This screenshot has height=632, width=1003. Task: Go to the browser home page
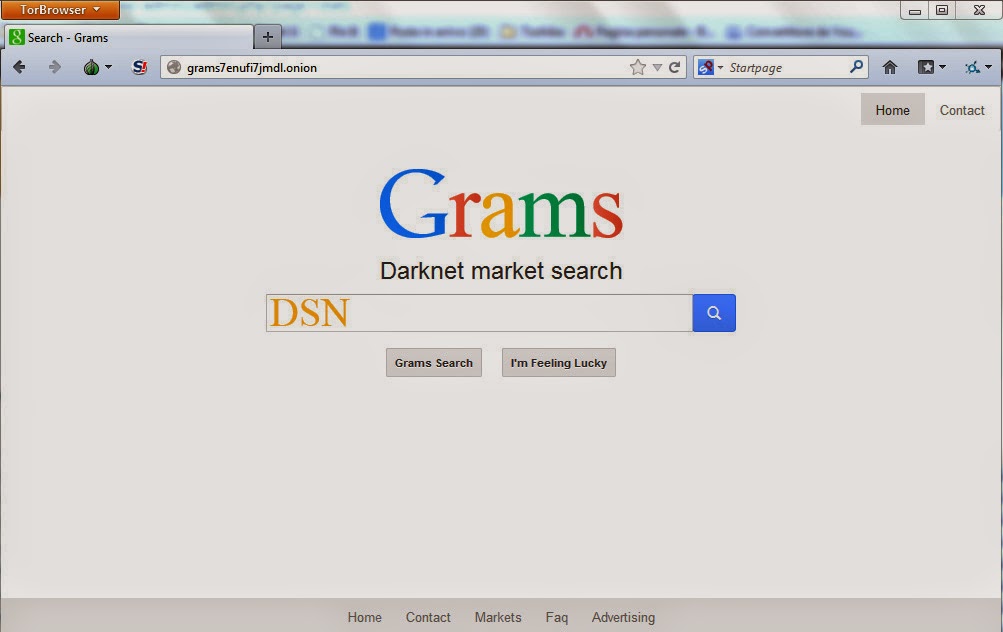click(890, 67)
